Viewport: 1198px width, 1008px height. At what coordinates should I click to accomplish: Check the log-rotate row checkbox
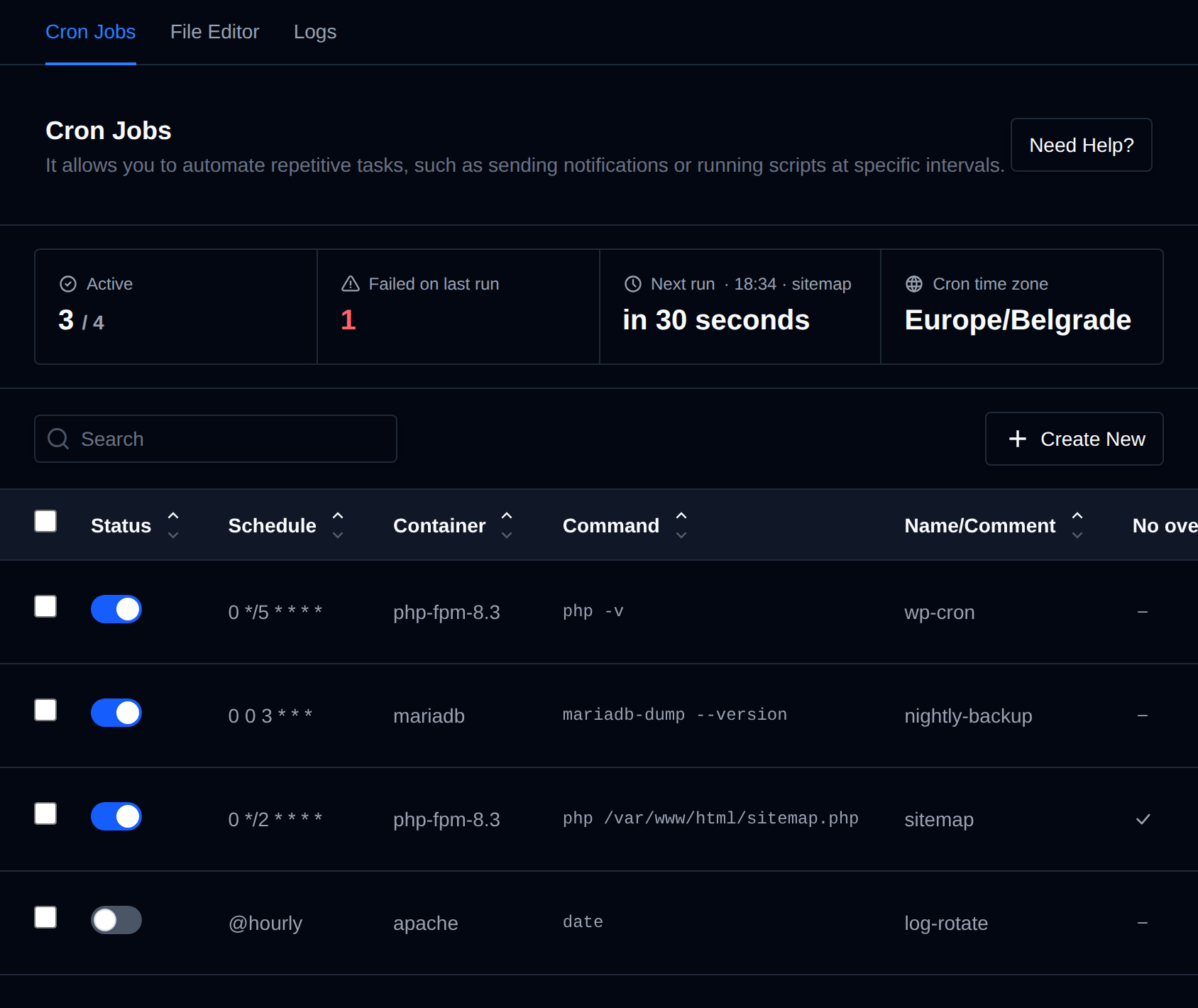pyautogui.click(x=45, y=917)
